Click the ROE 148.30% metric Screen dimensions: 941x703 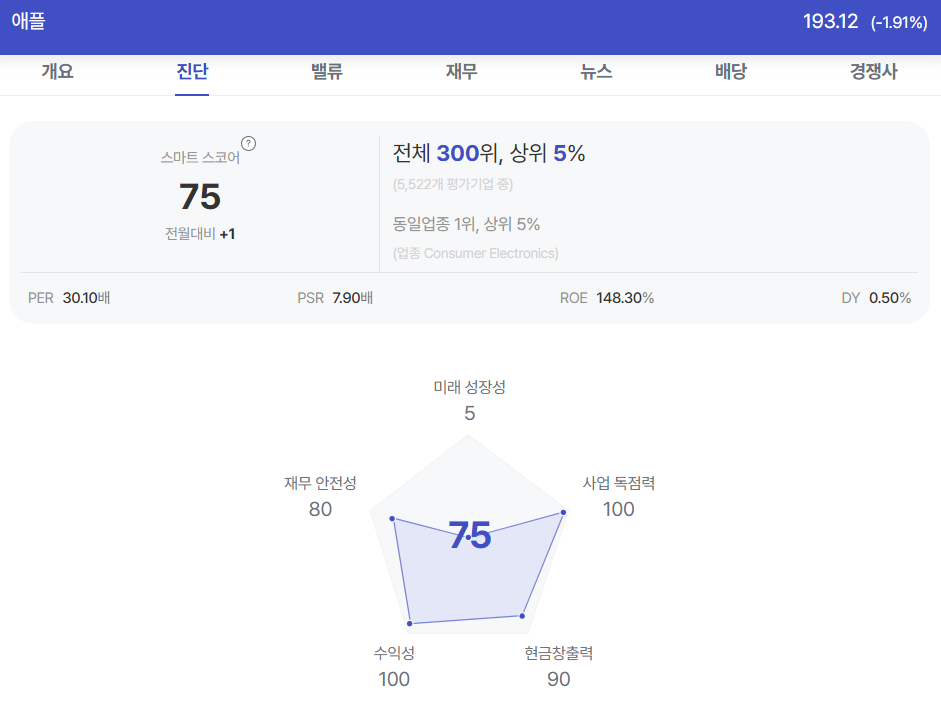607,298
